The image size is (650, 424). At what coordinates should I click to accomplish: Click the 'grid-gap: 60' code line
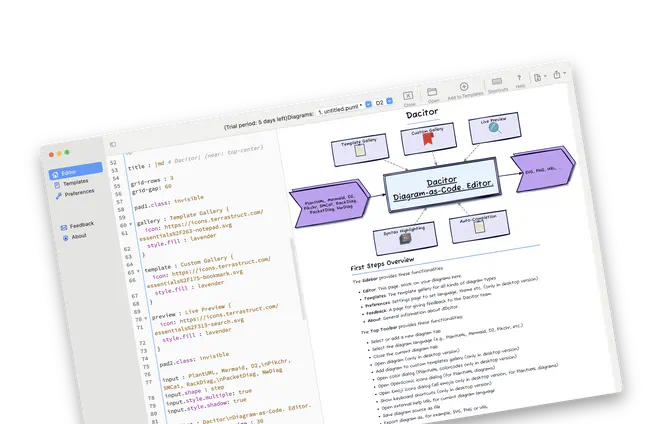pyautogui.click(x=152, y=189)
